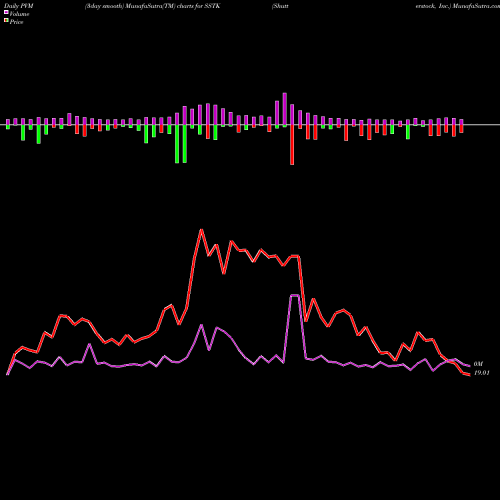Click the '19.01' price value label

click(x=482, y=373)
